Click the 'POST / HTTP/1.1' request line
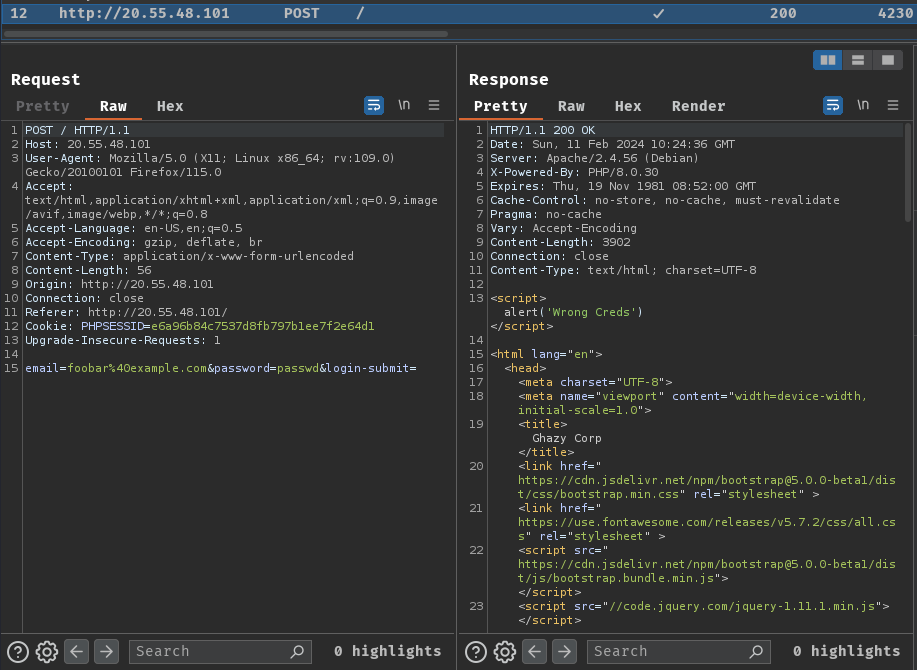Viewport: 917px width, 670px height. (77, 130)
